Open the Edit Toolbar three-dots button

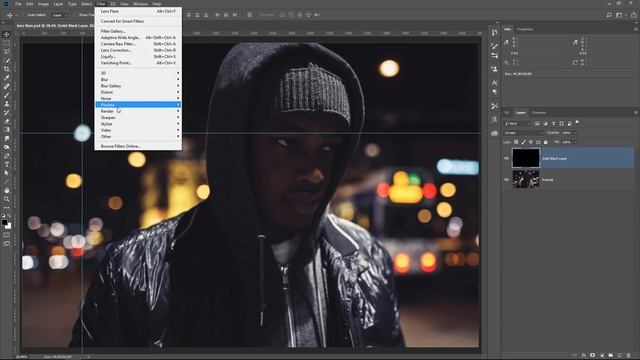click(x=7, y=207)
